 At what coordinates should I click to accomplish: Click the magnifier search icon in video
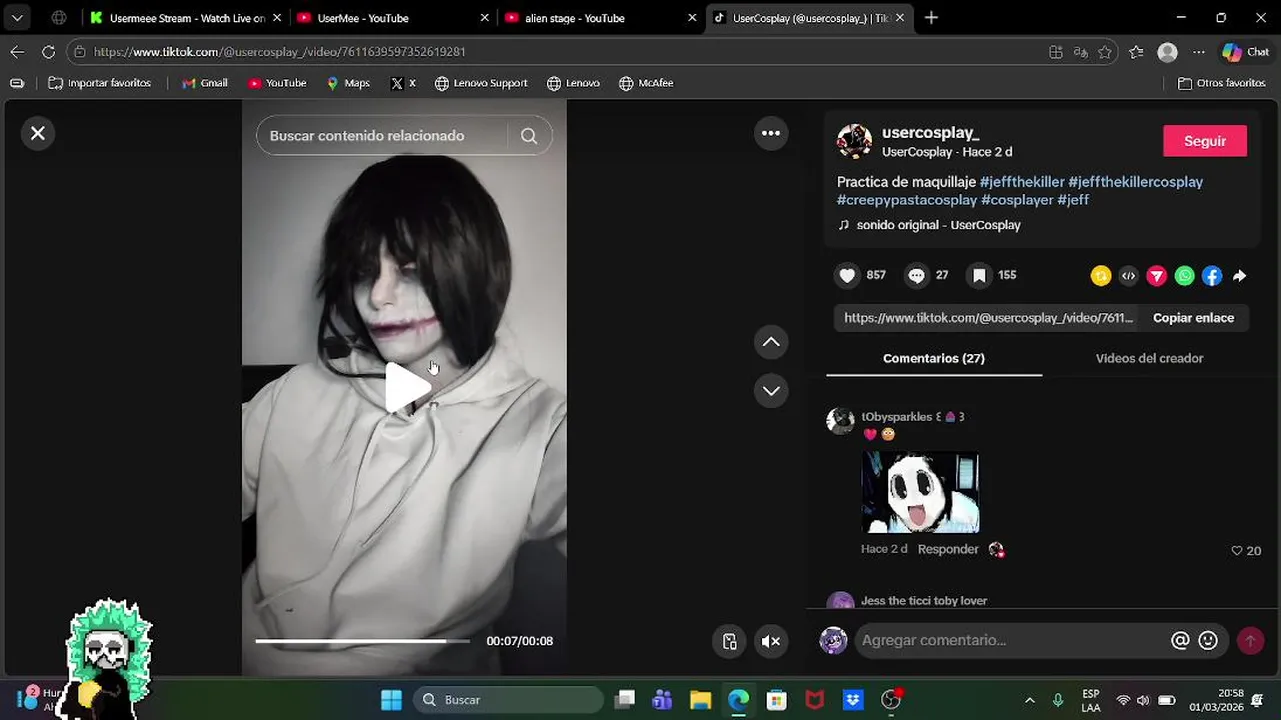click(529, 136)
